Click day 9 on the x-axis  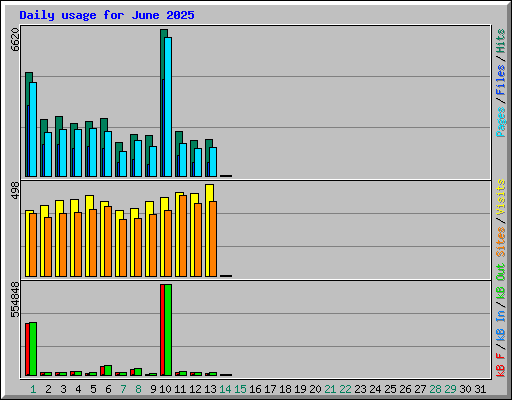tap(153, 389)
